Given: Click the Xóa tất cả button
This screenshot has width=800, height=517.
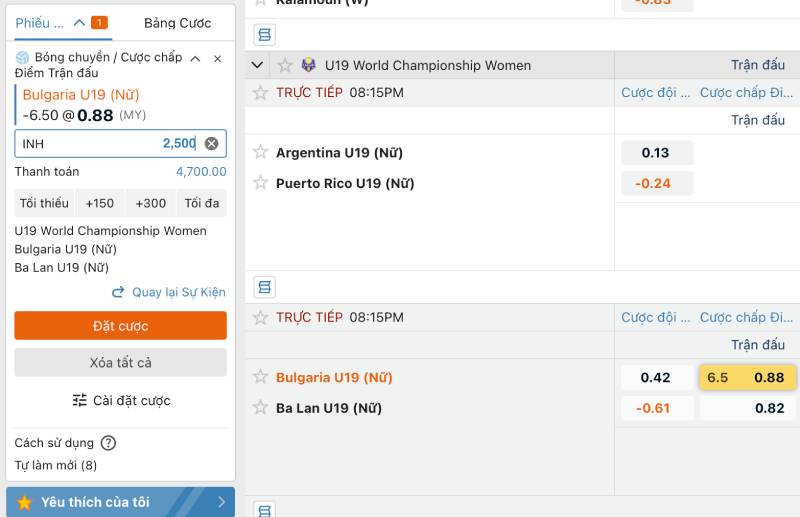Looking at the screenshot, I should (120, 362).
